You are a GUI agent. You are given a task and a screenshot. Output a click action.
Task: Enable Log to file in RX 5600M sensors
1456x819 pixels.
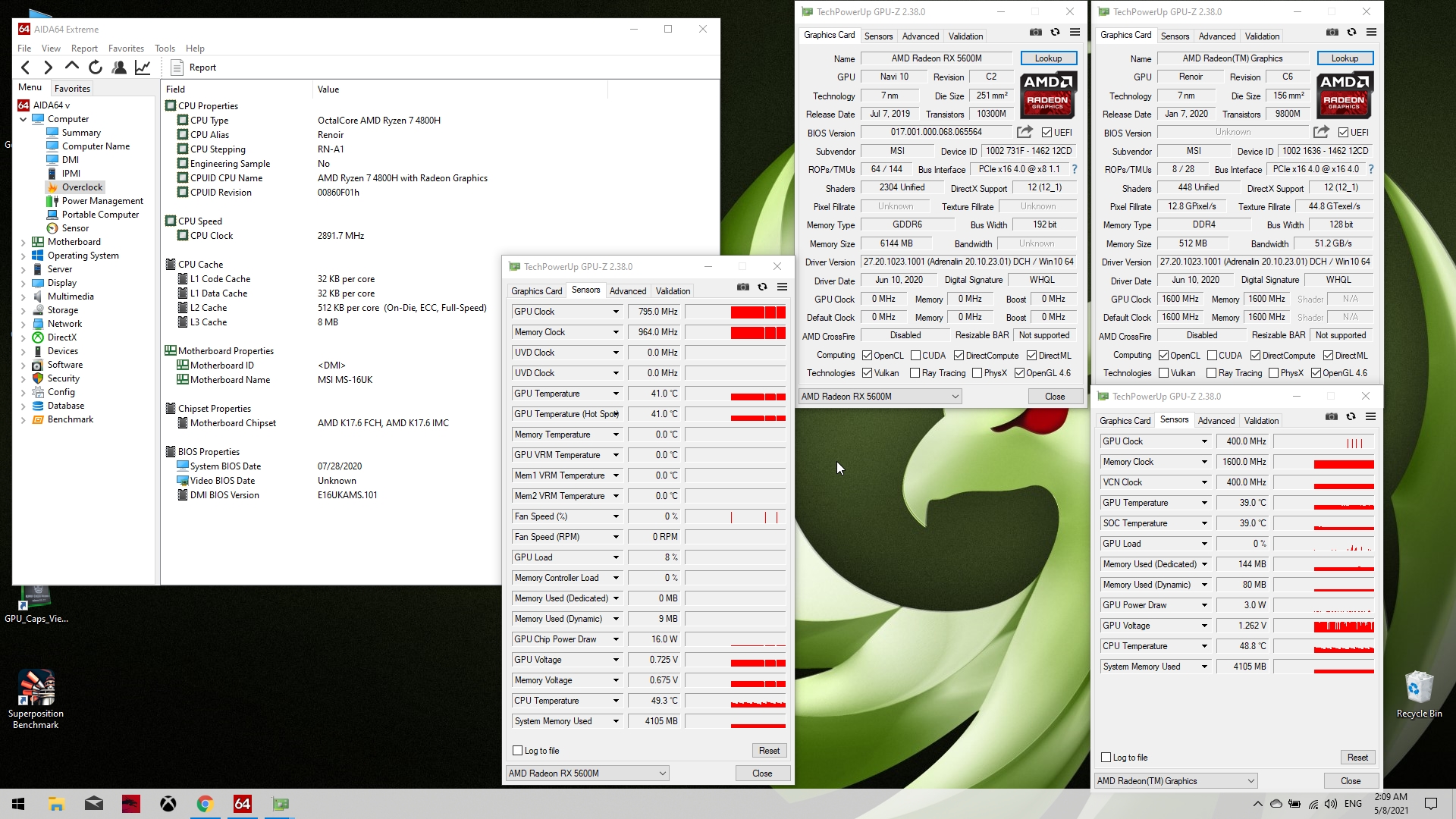point(518,751)
